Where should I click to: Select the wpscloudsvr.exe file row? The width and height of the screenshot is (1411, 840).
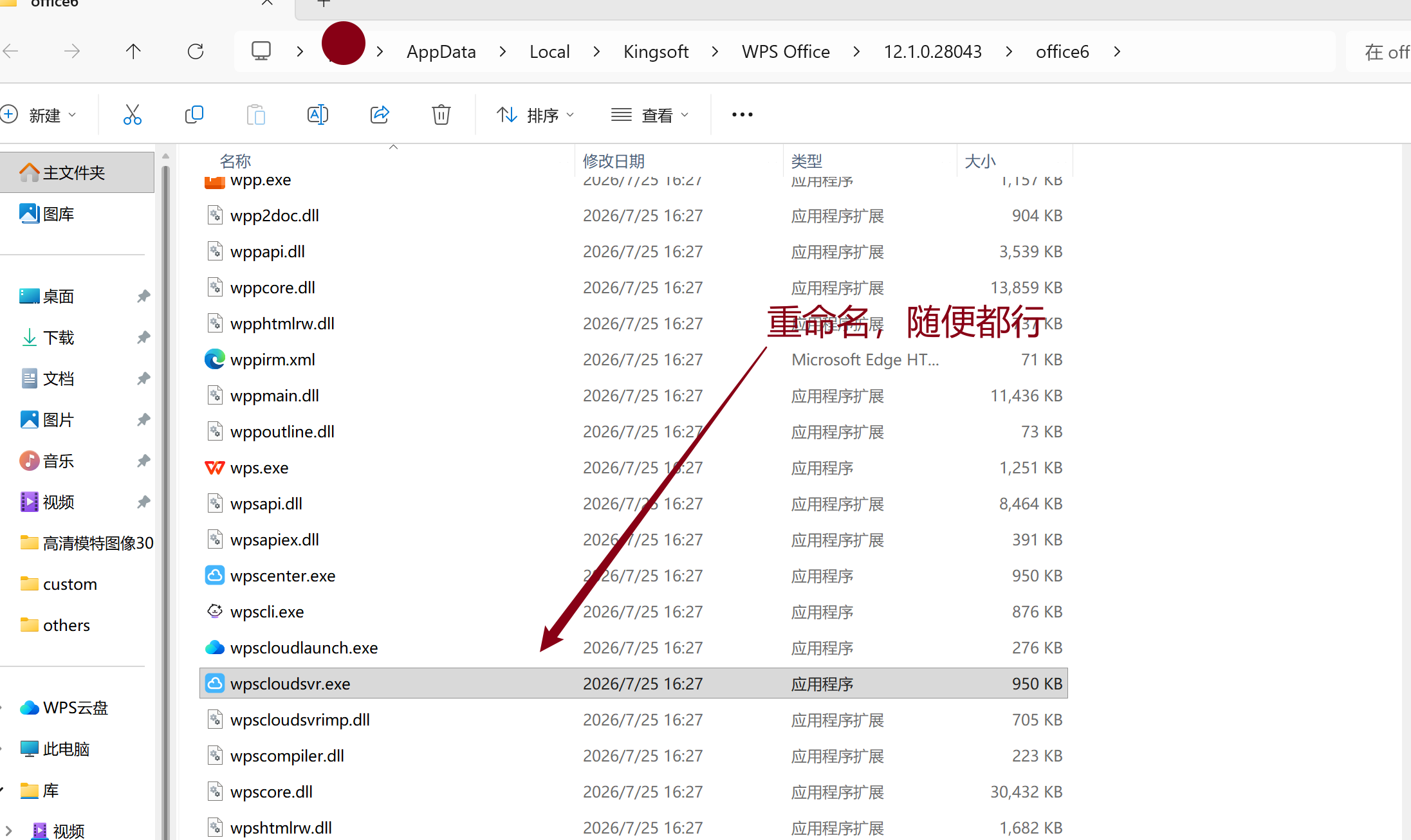(x=633, y=684)
